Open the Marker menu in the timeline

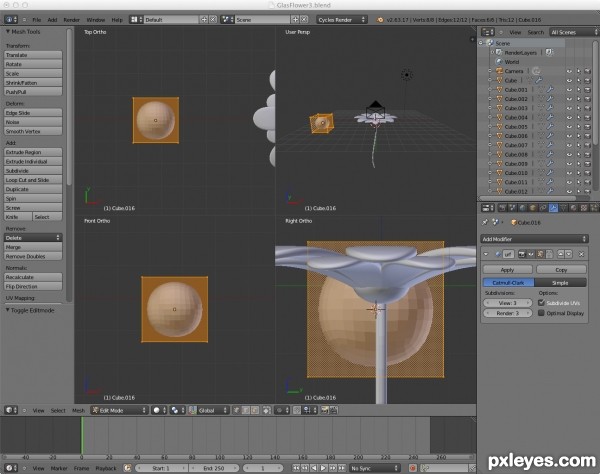point(59,468)
